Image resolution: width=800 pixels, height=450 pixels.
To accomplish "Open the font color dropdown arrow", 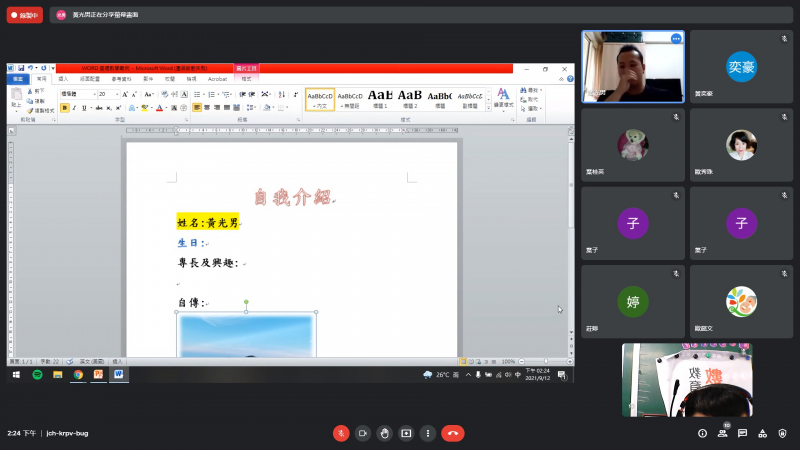I will click(166, 108).
